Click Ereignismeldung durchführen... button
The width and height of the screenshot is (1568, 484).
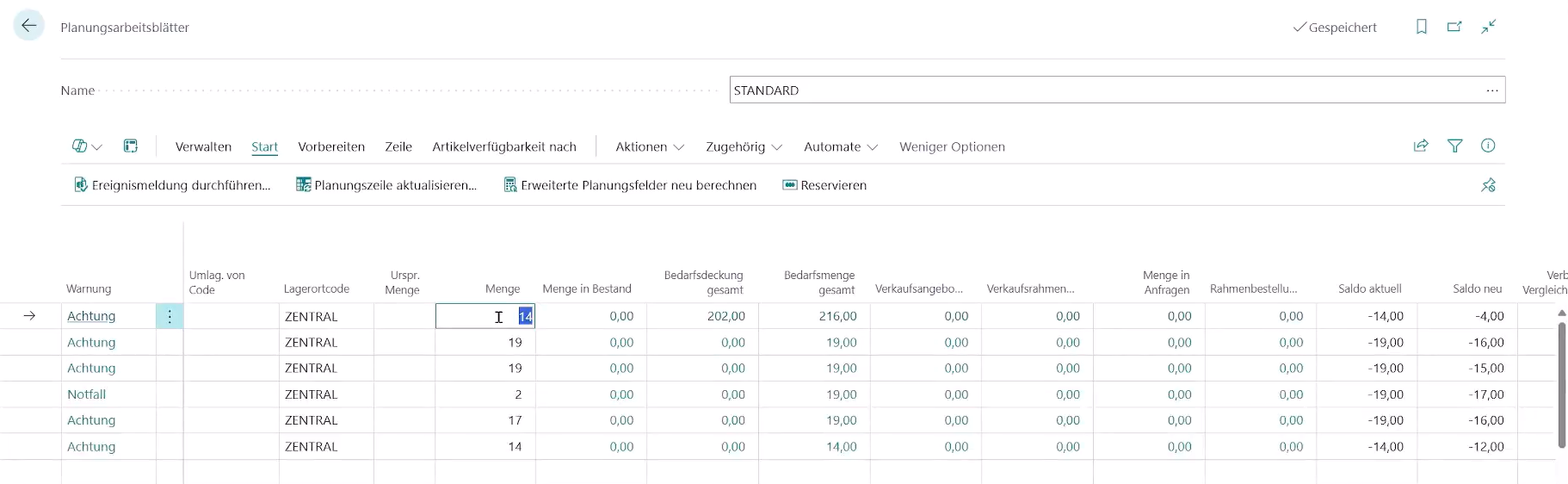pos(172,185)
